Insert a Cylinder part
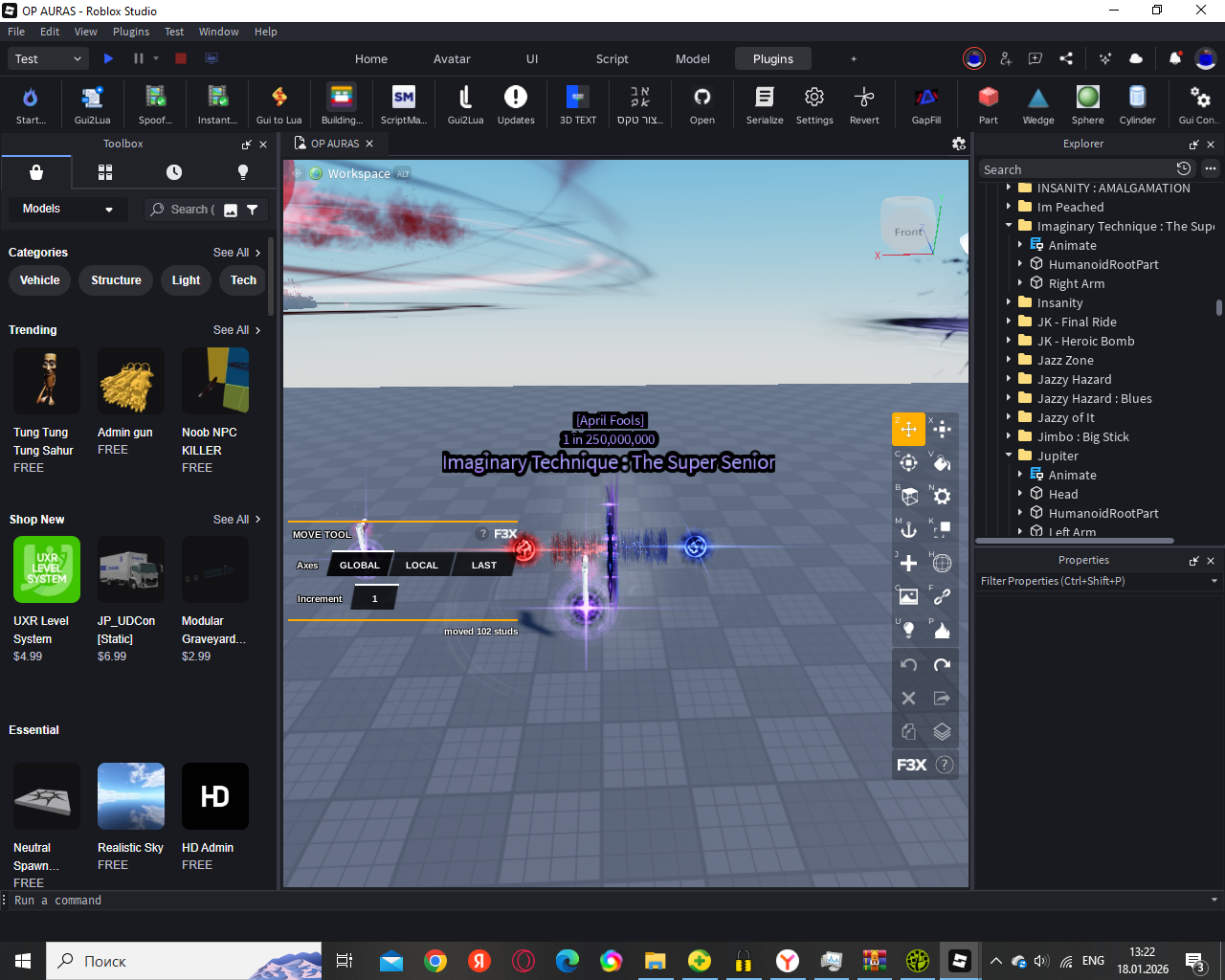The width and height of the screenshot is (1225, 980). [x=1138, y=103]
